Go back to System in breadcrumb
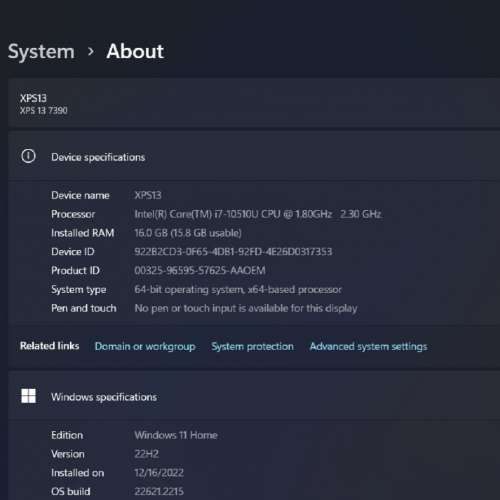Viewport: 500px width, 500px height. pos(41,52)
